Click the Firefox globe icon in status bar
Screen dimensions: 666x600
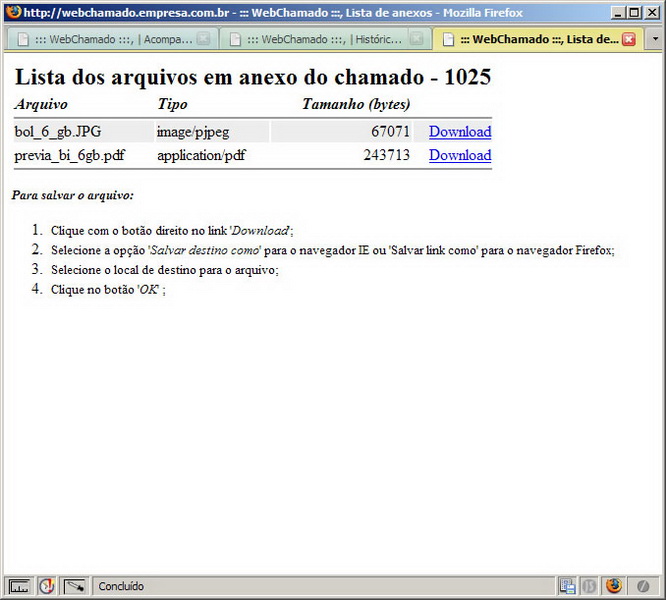(613, 586)
